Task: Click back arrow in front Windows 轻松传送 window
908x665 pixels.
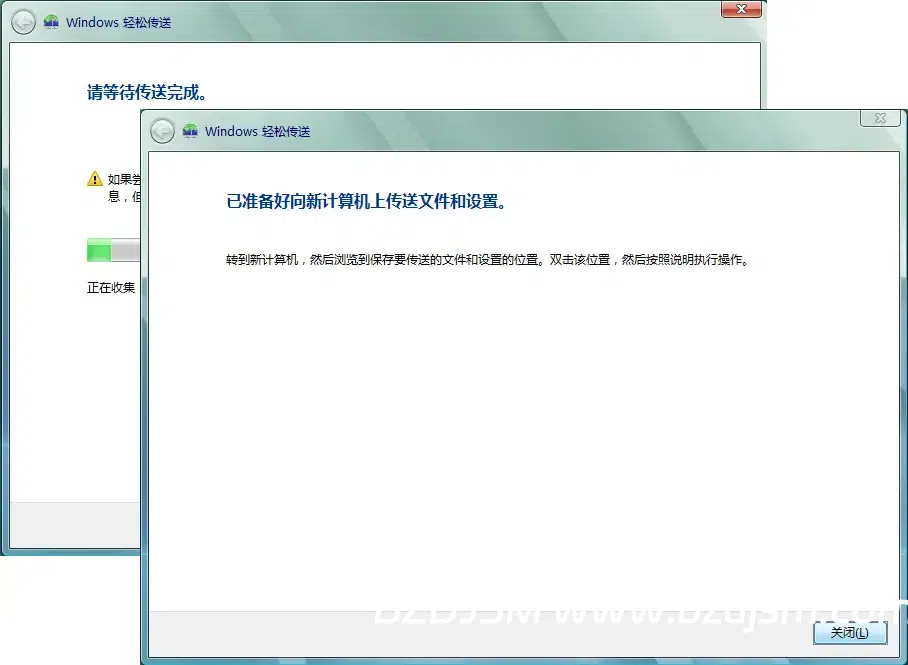Action: (162, 131)
